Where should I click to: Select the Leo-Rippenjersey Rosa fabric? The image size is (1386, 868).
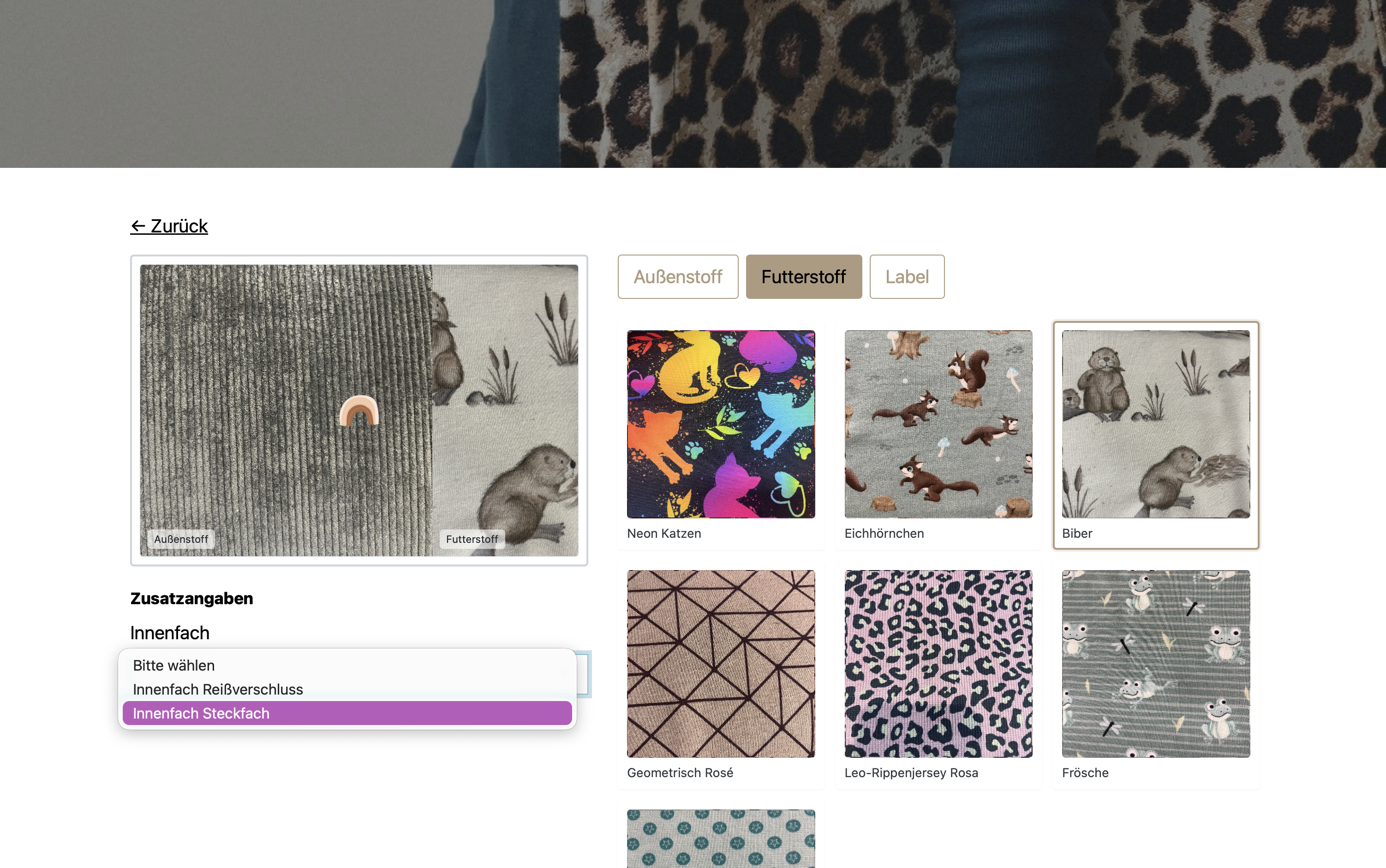click(938, 664)
